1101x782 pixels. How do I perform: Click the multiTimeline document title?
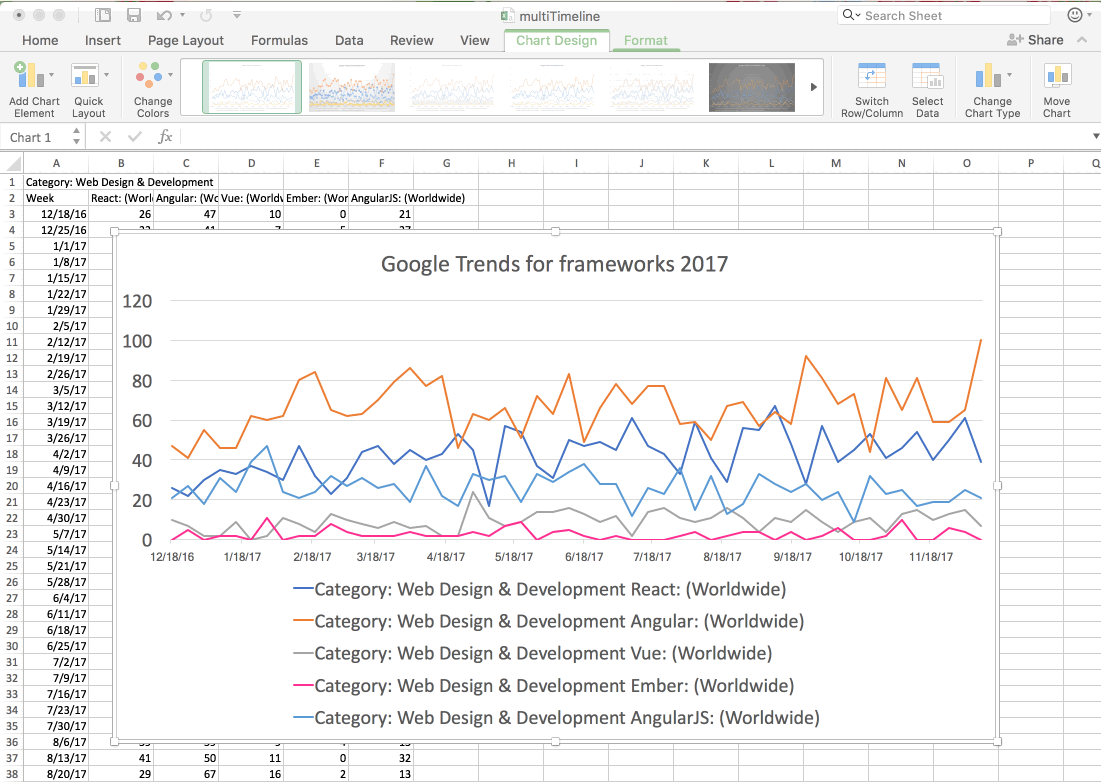pyautogui.click(x=560, y=15)
